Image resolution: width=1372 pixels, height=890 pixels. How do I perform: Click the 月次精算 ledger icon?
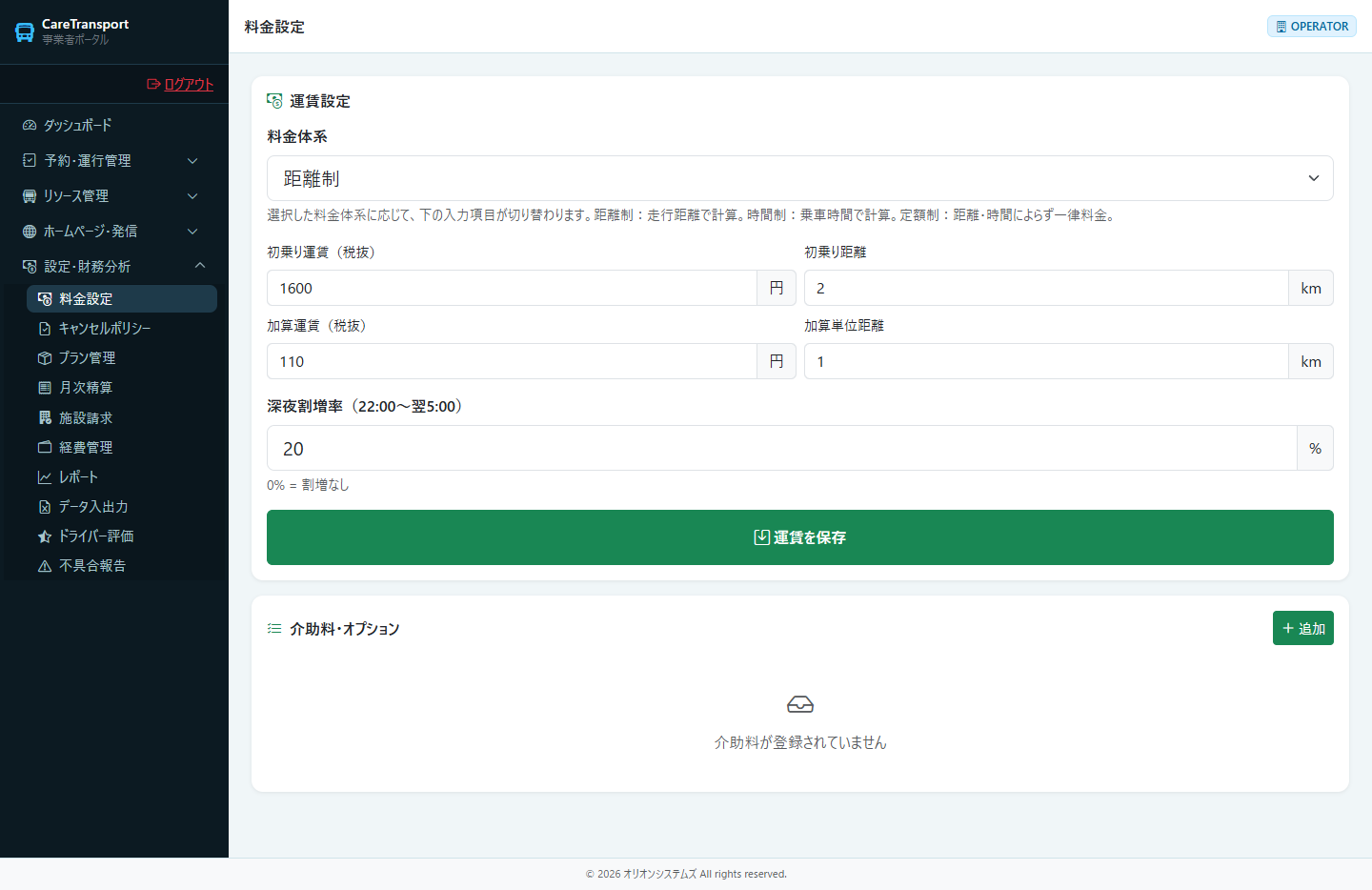(45, 388)
